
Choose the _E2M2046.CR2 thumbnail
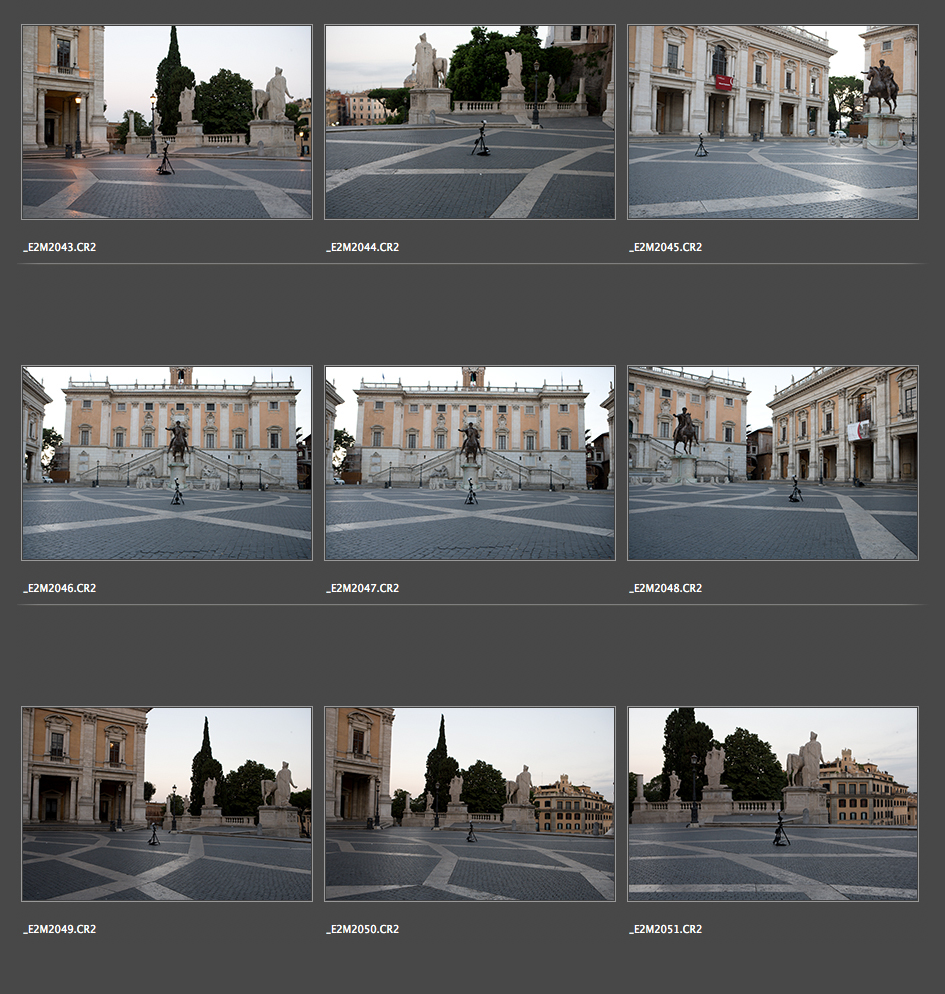(x=167, y=463)
